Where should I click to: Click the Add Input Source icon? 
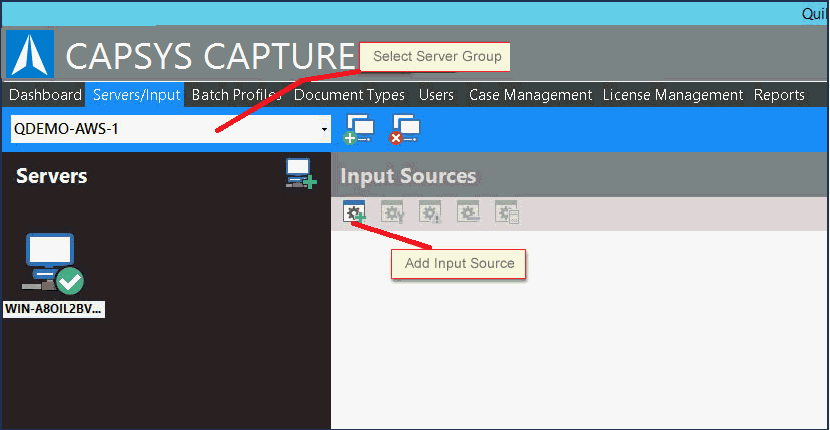(x=354, y=212)
